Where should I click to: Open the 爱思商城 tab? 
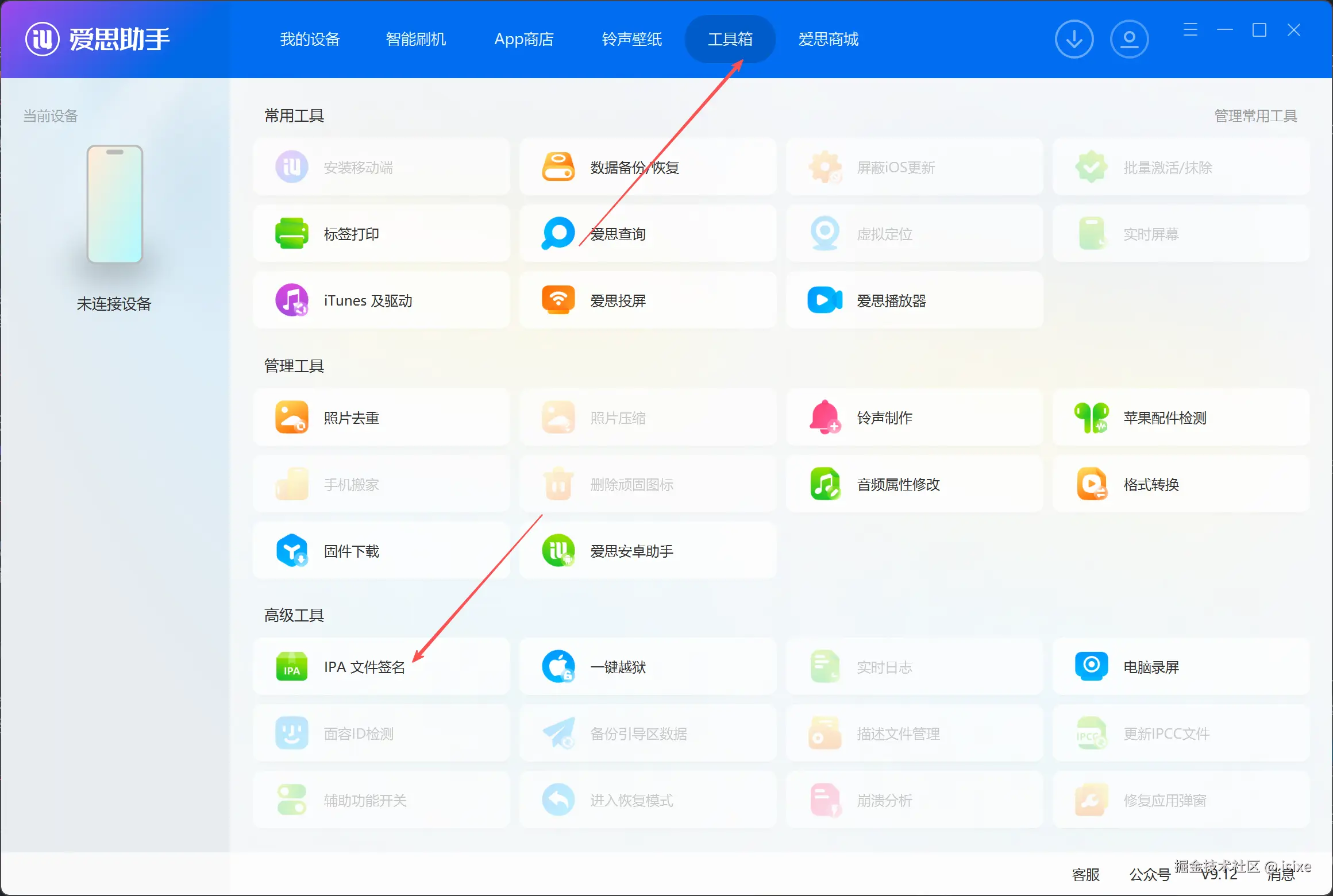[x=828, y=39]
